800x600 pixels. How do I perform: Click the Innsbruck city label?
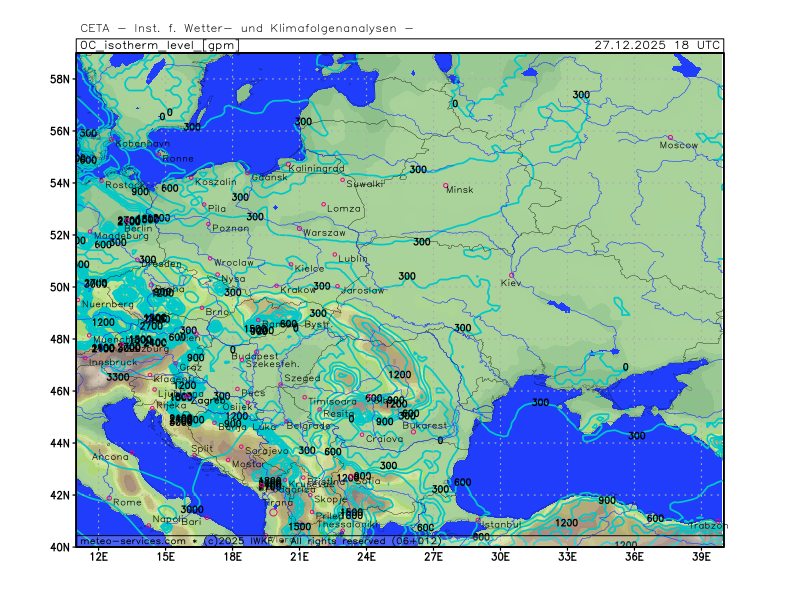point(111,362)
